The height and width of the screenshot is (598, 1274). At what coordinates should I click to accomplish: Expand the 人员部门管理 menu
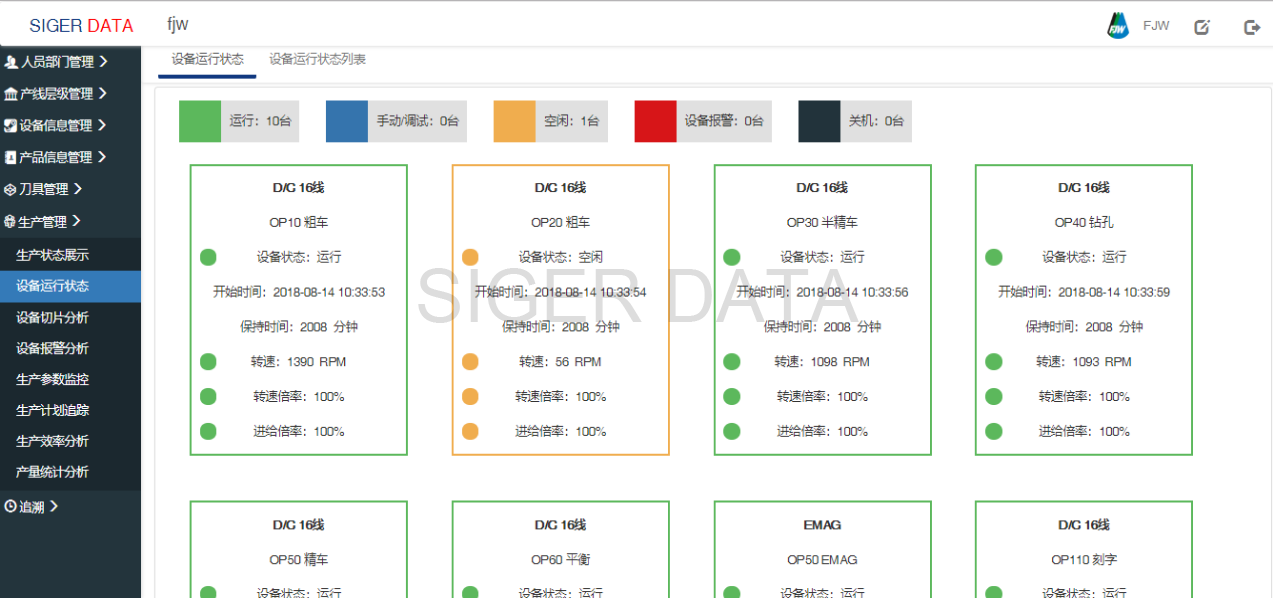tap(57, 62)
